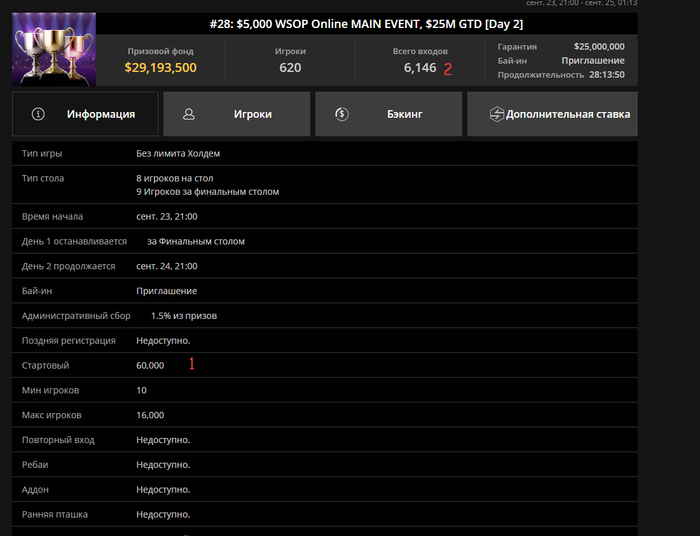700x536 pixels.
Task: Click the text 9 Игроков за финальным столом
Action: pos(208,191)
